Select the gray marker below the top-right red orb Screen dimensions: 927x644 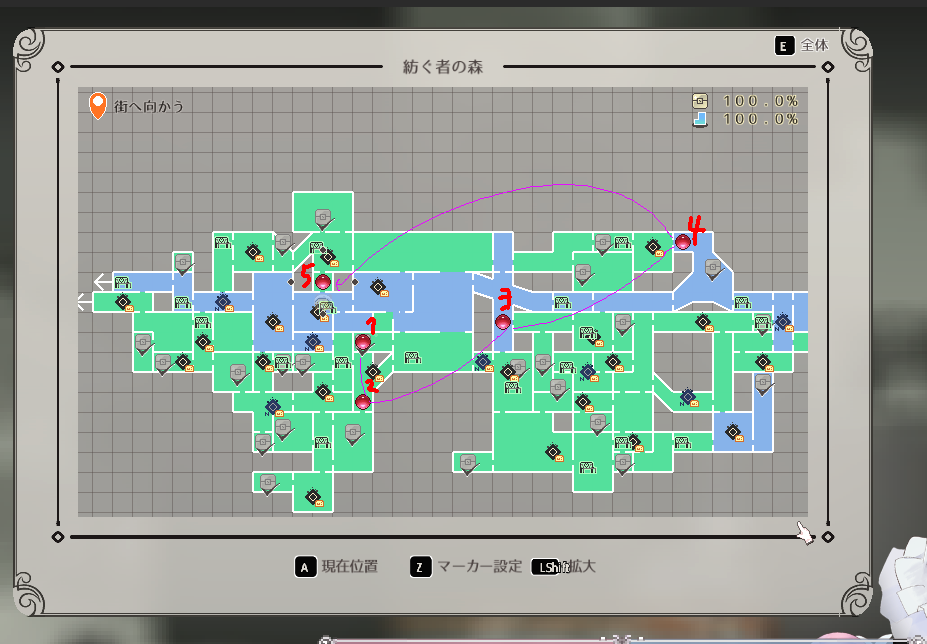714,270
